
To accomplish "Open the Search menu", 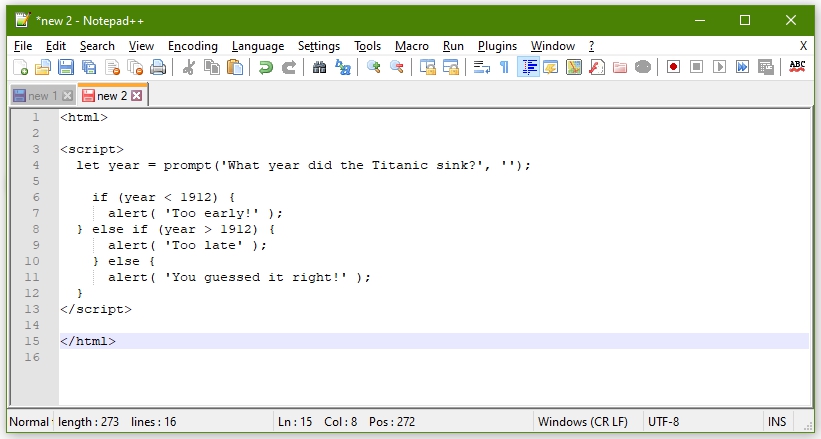I will point(97,46).
